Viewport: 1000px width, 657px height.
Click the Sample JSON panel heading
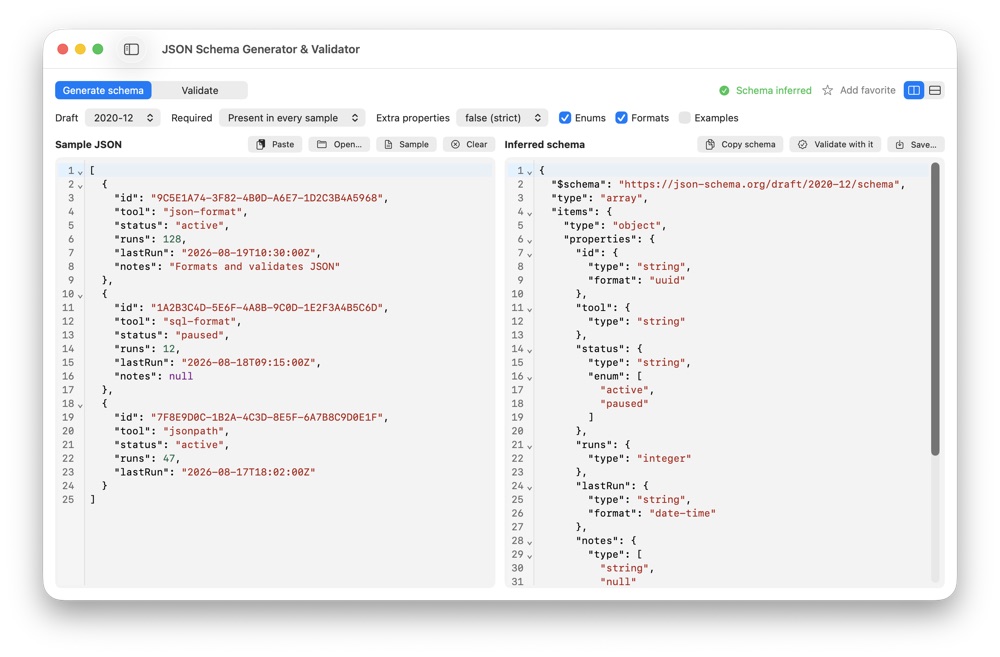[88, 145]
